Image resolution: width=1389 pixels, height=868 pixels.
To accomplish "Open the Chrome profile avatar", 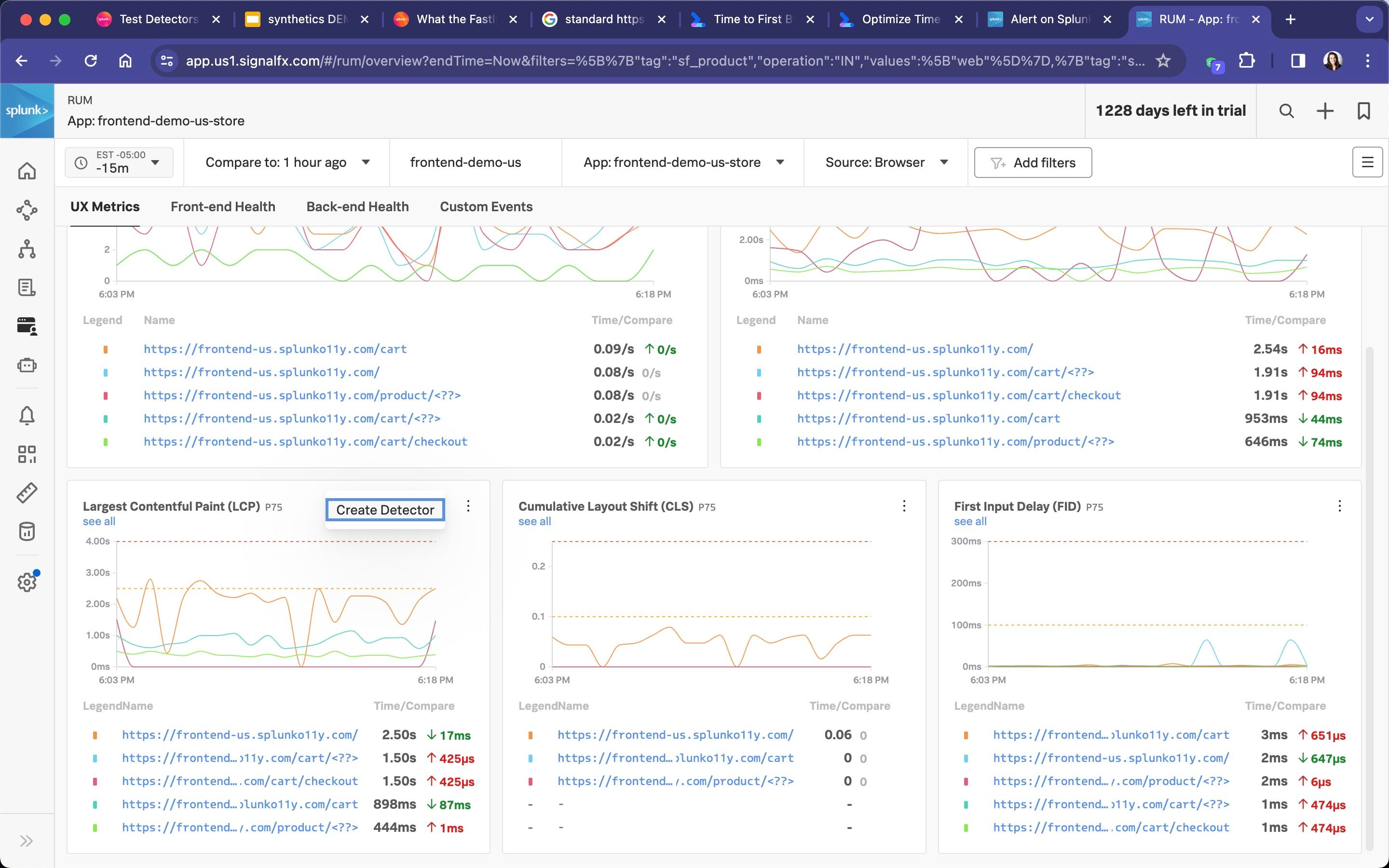I will (x=1333, y=60).
